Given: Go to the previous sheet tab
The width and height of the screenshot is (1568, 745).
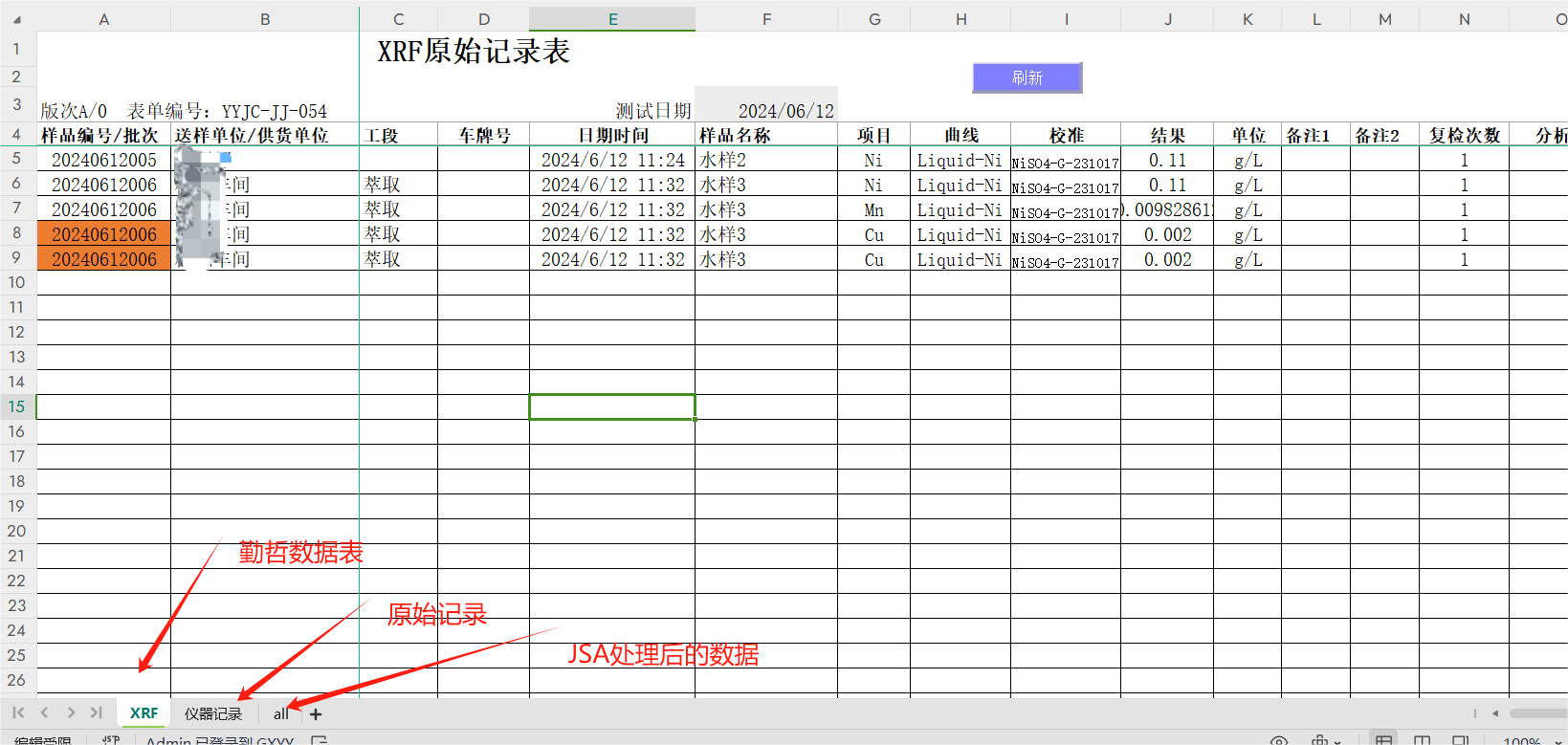Looking at the screenshot, I should (44, 713).
